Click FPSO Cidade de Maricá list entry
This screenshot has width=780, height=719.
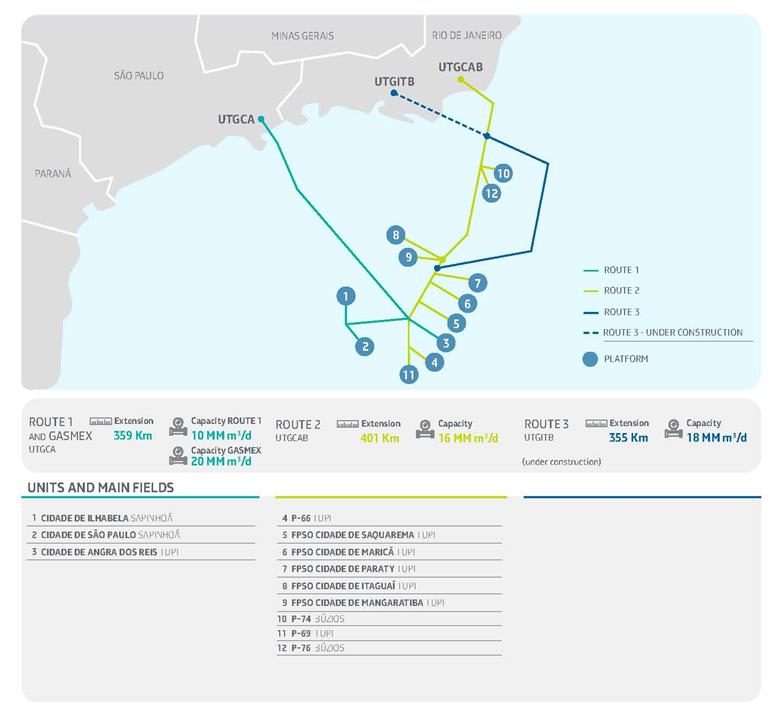pyautogui.click(x=347, y=552)
